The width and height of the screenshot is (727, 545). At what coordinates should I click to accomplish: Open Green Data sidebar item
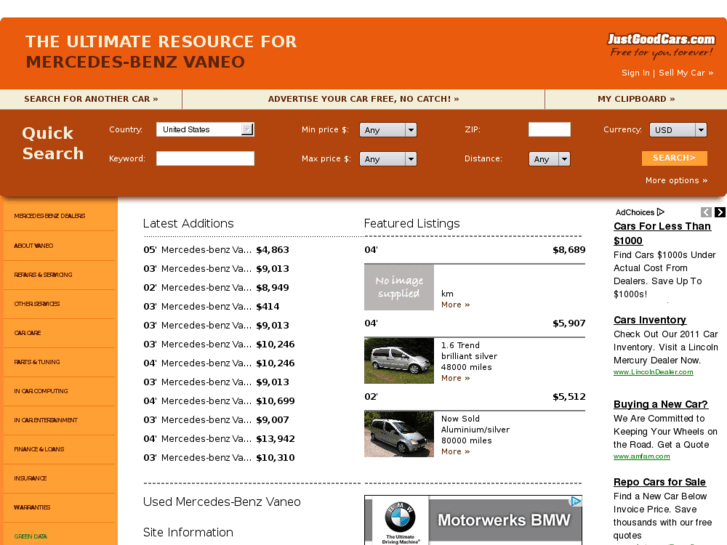click(x=30, y=537)
